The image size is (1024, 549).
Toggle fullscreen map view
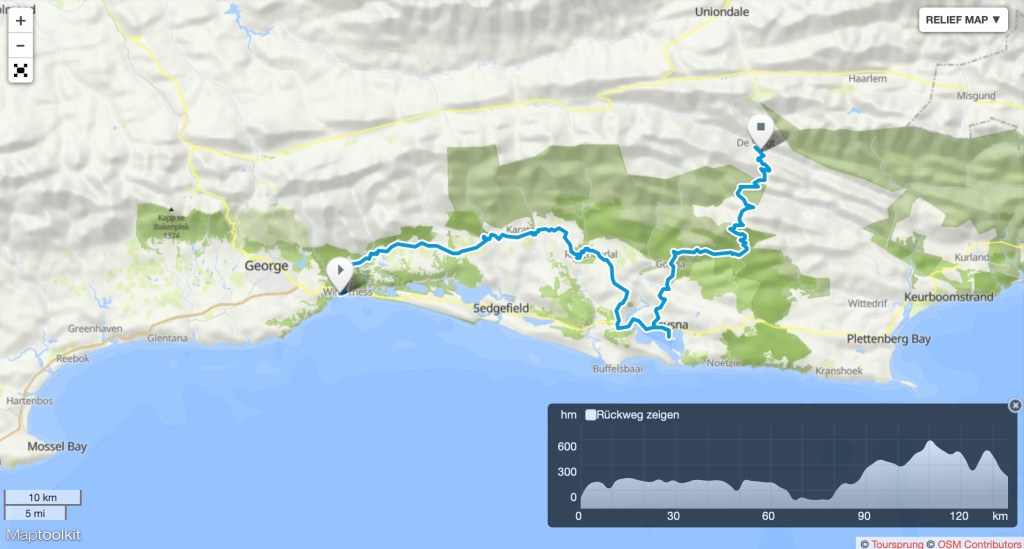point(20,71)
